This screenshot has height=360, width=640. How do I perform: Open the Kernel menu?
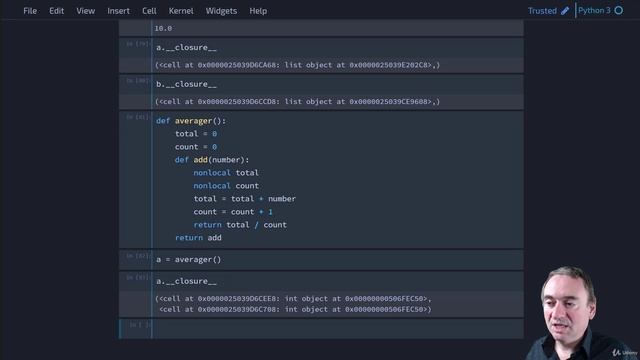pos(181,11)
